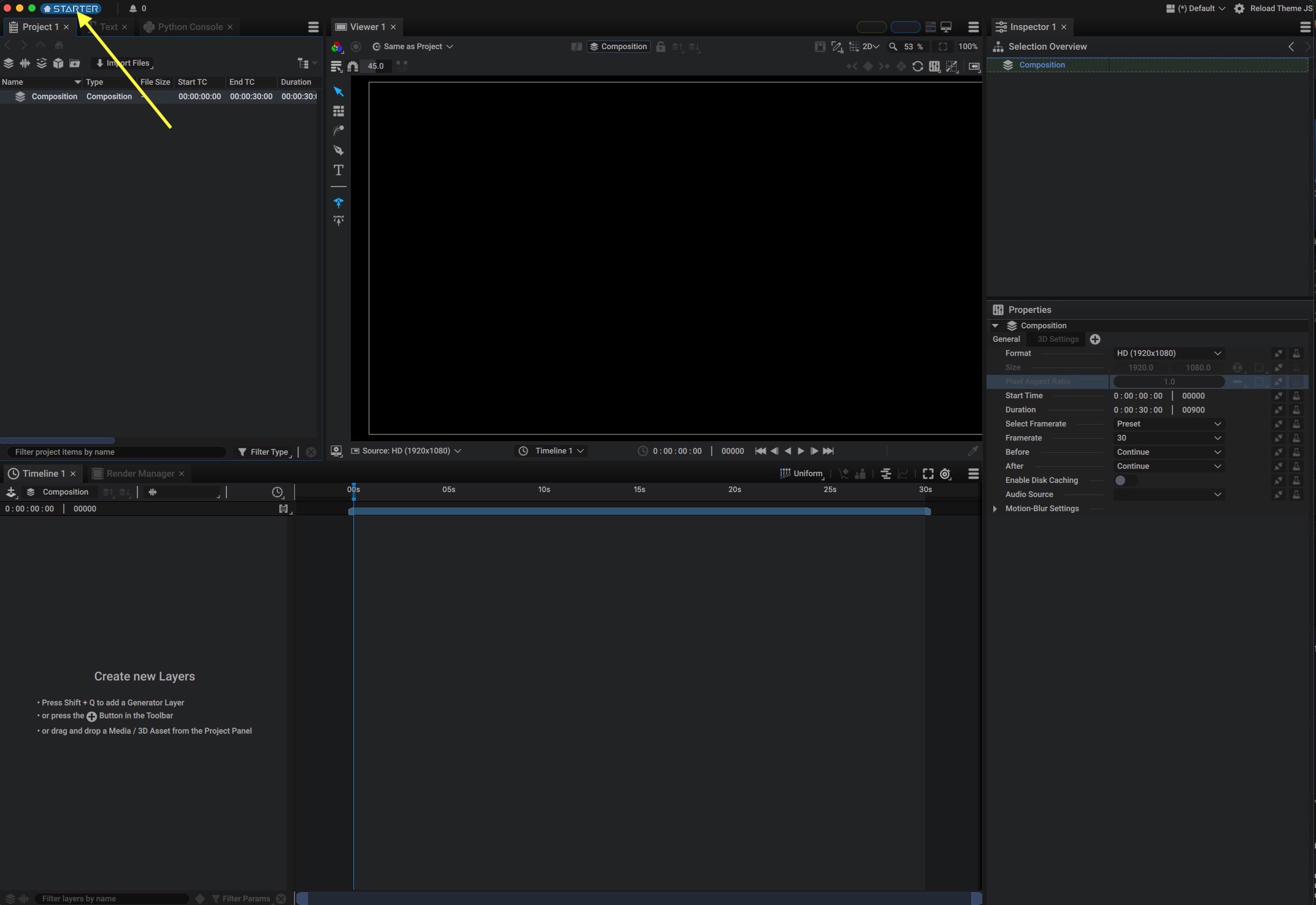Click the Filter project items by name field
1316x905 pixels.
117,452
